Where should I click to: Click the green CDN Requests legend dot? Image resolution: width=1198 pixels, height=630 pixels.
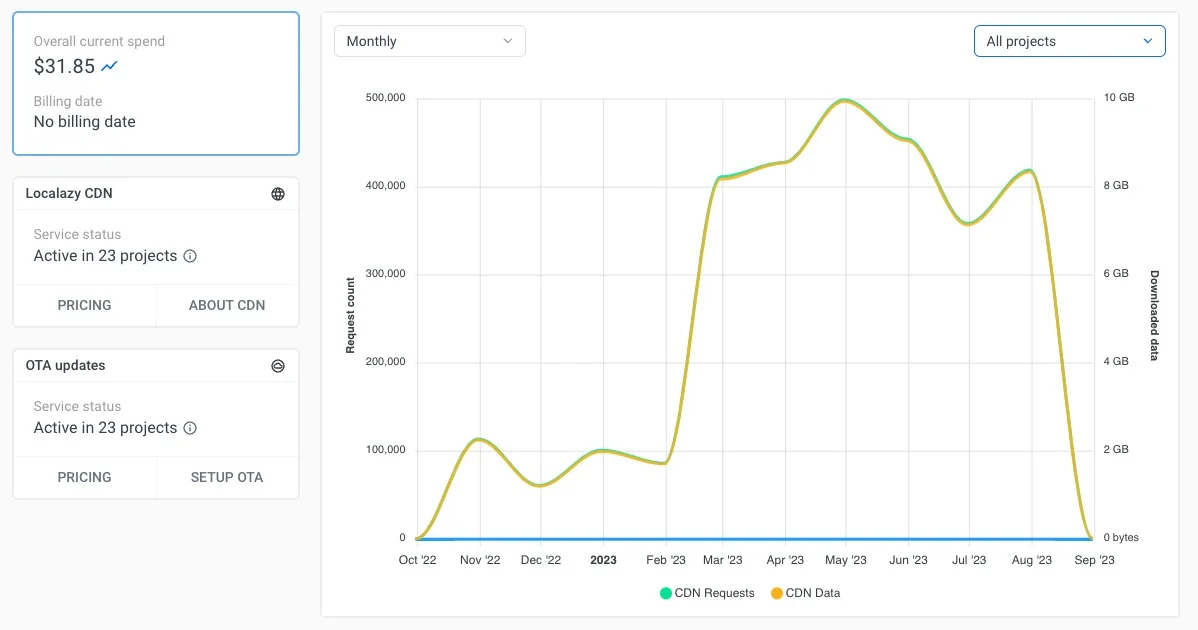point(665,593)
